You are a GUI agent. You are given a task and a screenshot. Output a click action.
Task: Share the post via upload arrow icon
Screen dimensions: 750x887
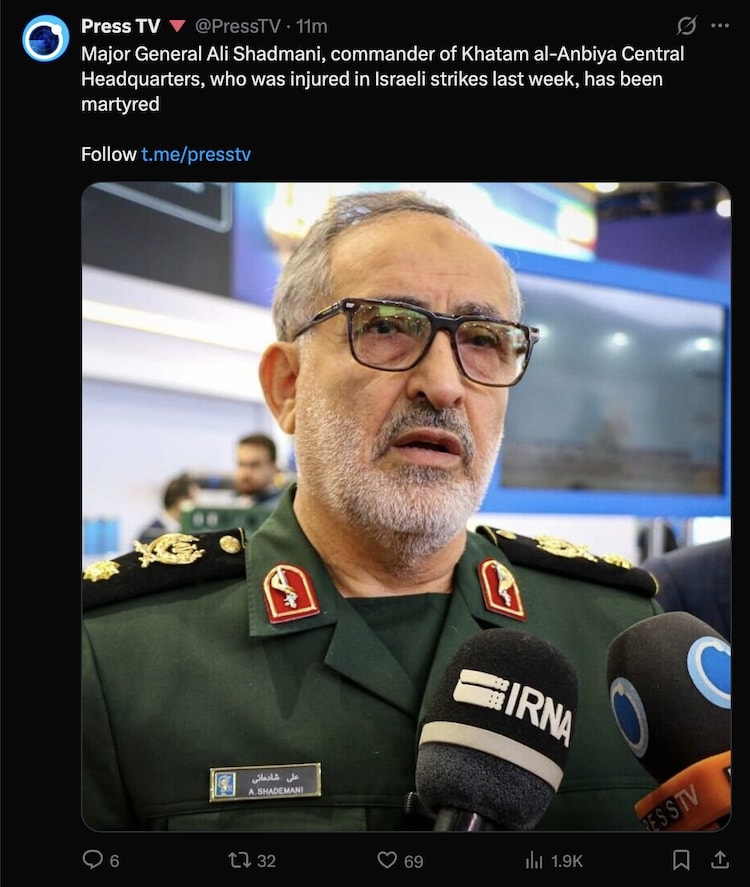[719, 860]
